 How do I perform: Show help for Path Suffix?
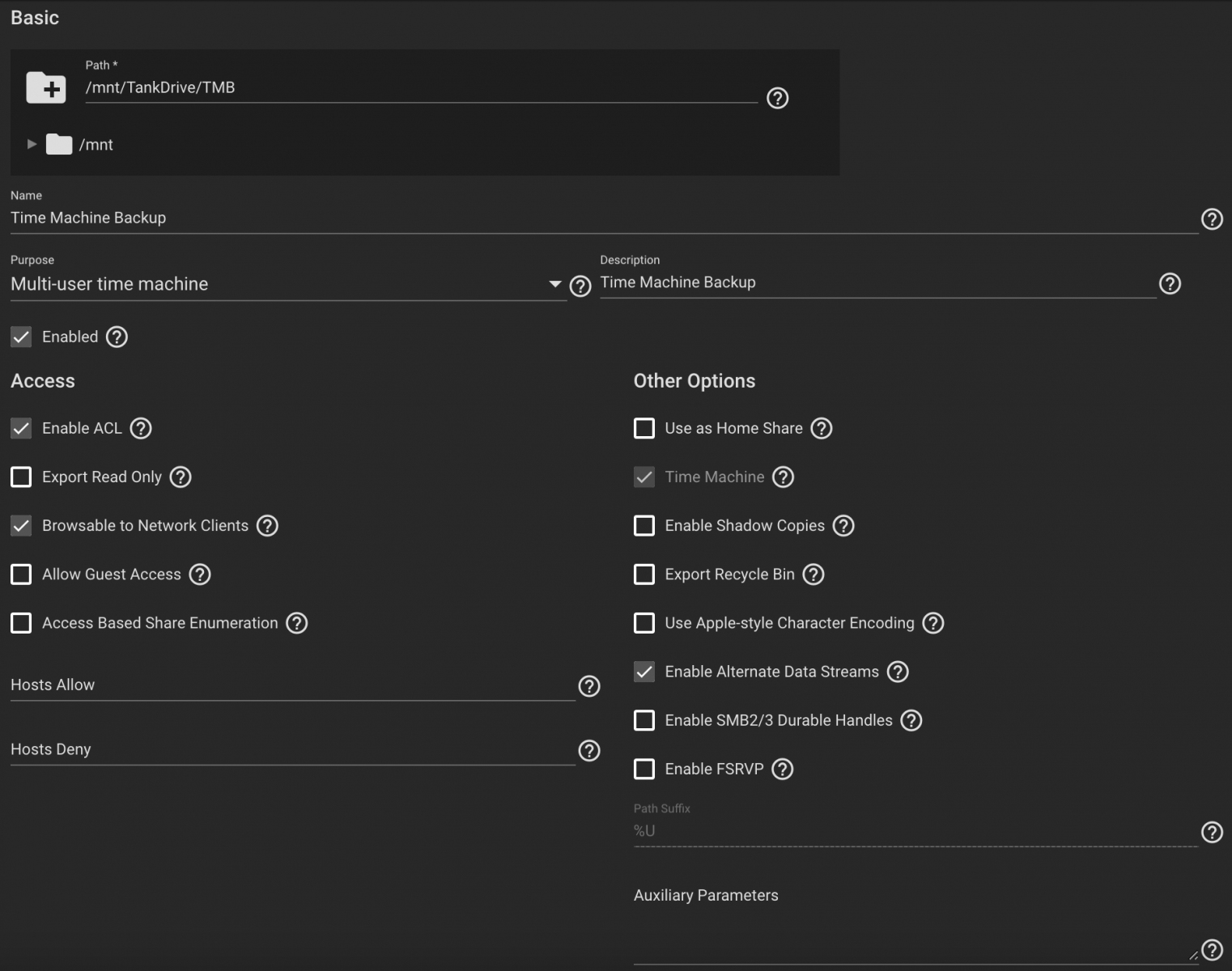pyautogui.click(x=1212, y=832)
